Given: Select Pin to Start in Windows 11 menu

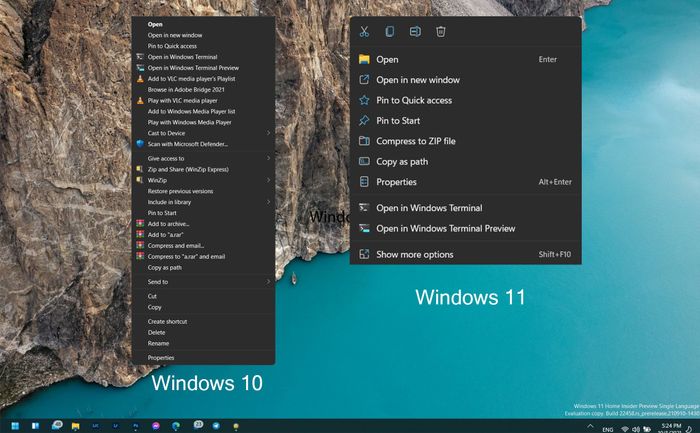Looking at the screenshot, I should pos(465,121).
